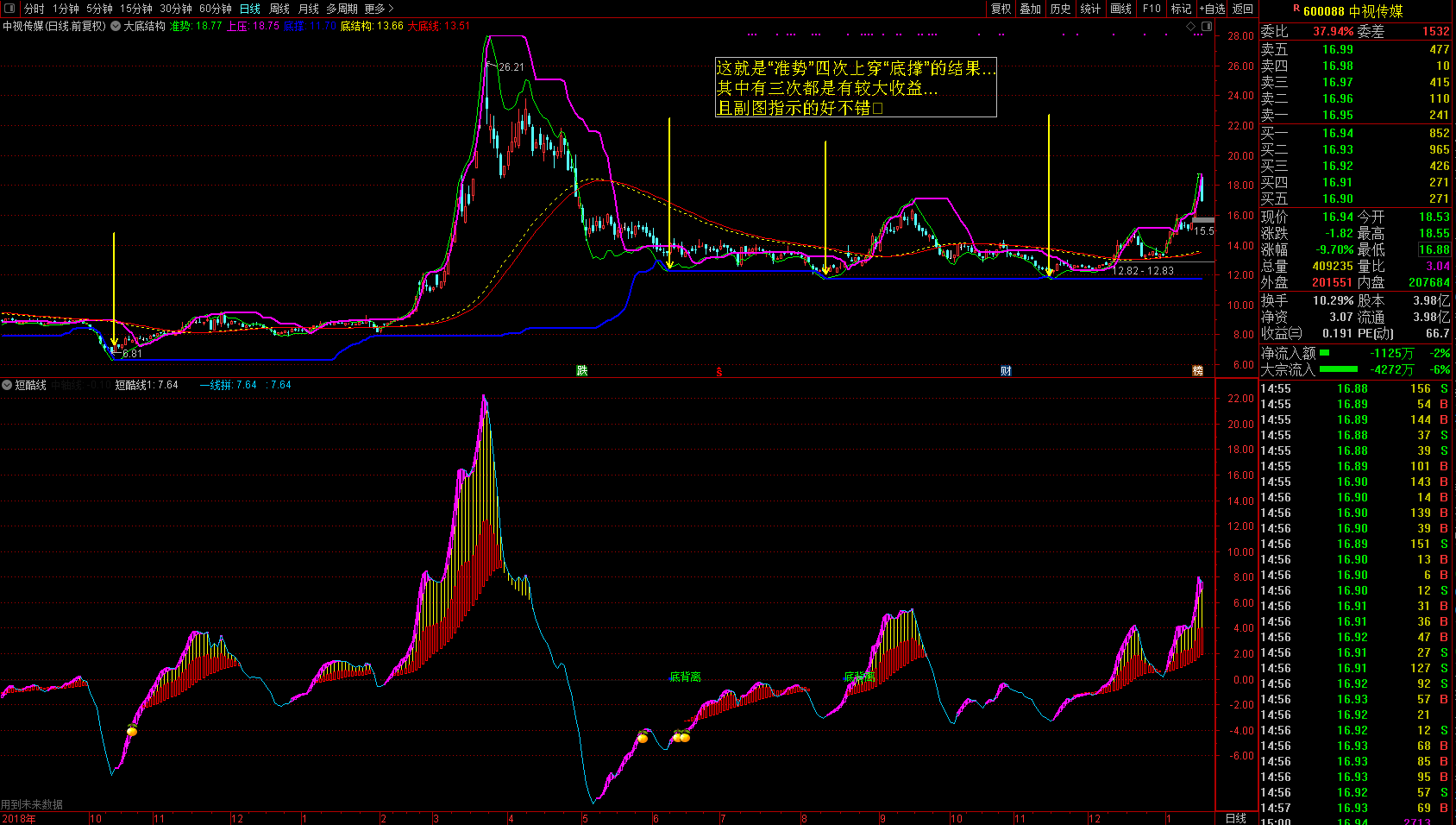The width and height of the screenshot is (1456, 825).
Task: Click the 返回 back button
Action: (x=1243, y=9)
